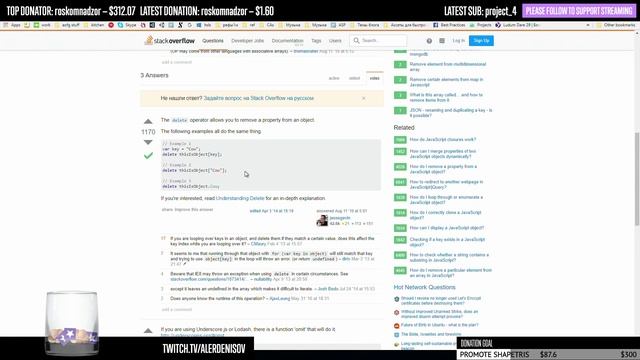Dismiss the Russian Stack Overflow banner
This screenshot has height=360, width=640.
coord(363,98)
